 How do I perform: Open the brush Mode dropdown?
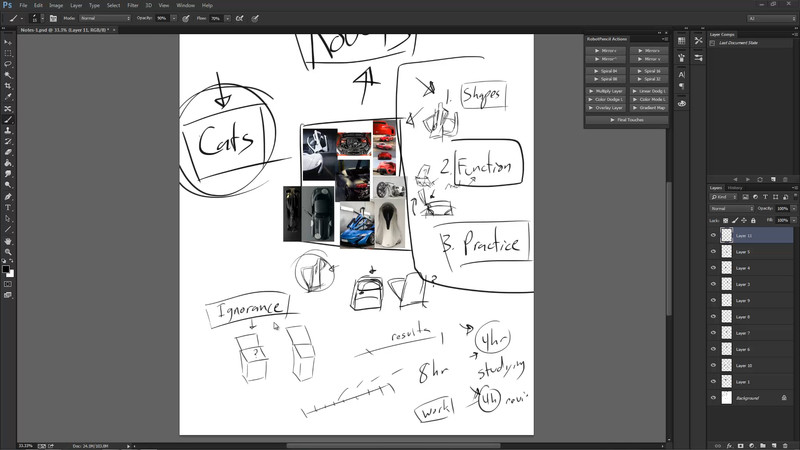(x=105, y=18)
